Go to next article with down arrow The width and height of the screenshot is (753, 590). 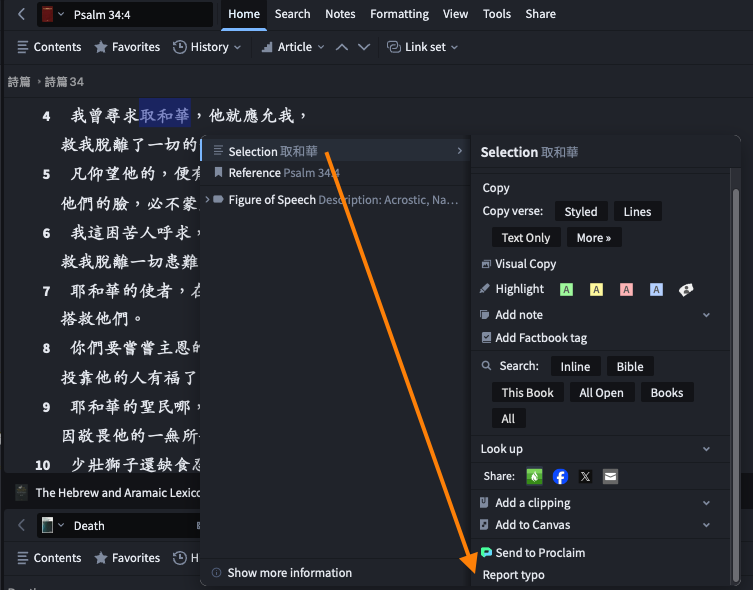[x=364, y=47]
